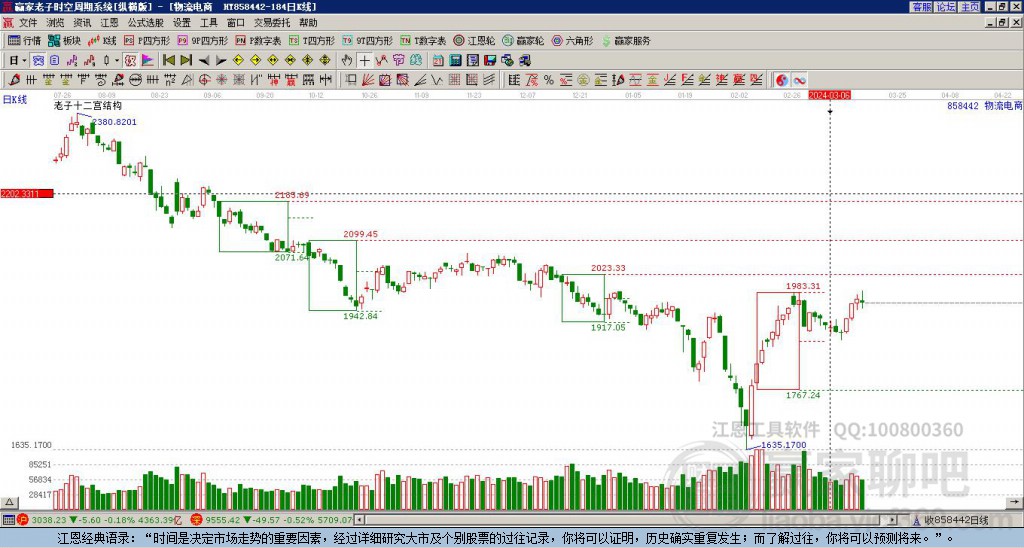Open the 资讯 menu
1024x548 pixels.
click(82, 23)
